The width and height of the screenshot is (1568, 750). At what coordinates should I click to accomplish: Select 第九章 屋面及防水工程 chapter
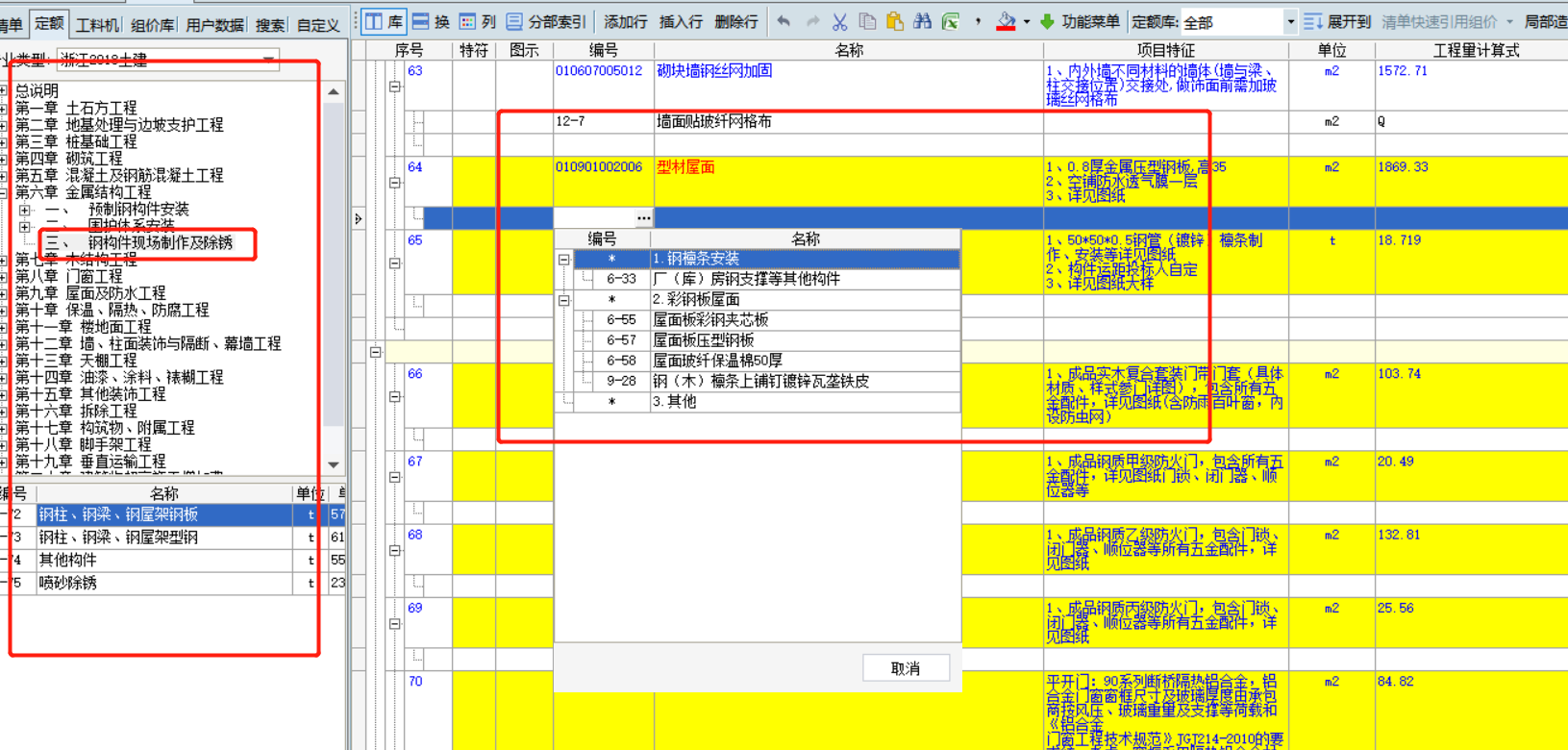click(89, 293)
